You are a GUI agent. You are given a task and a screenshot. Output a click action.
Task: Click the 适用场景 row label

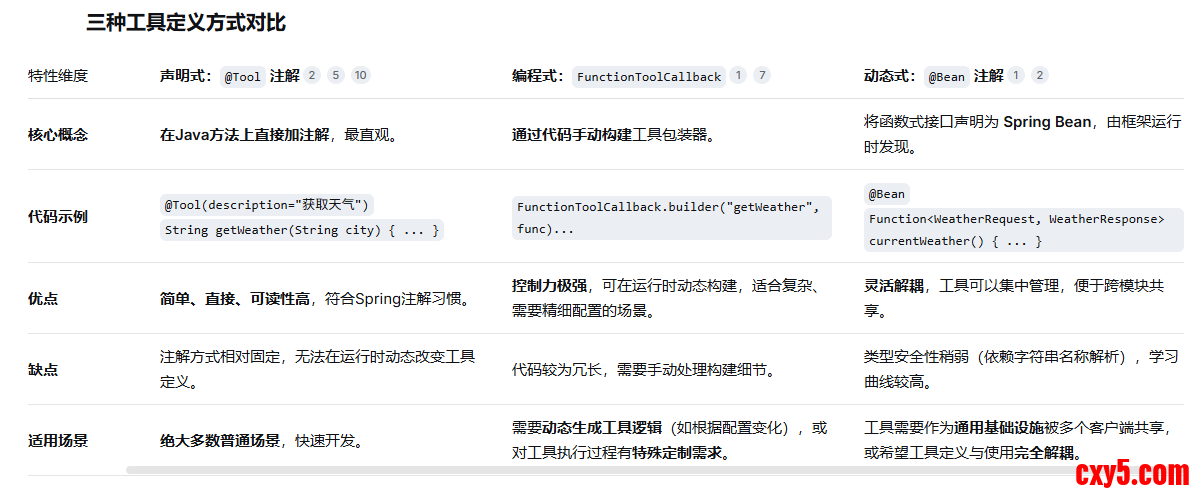(58, 440)
